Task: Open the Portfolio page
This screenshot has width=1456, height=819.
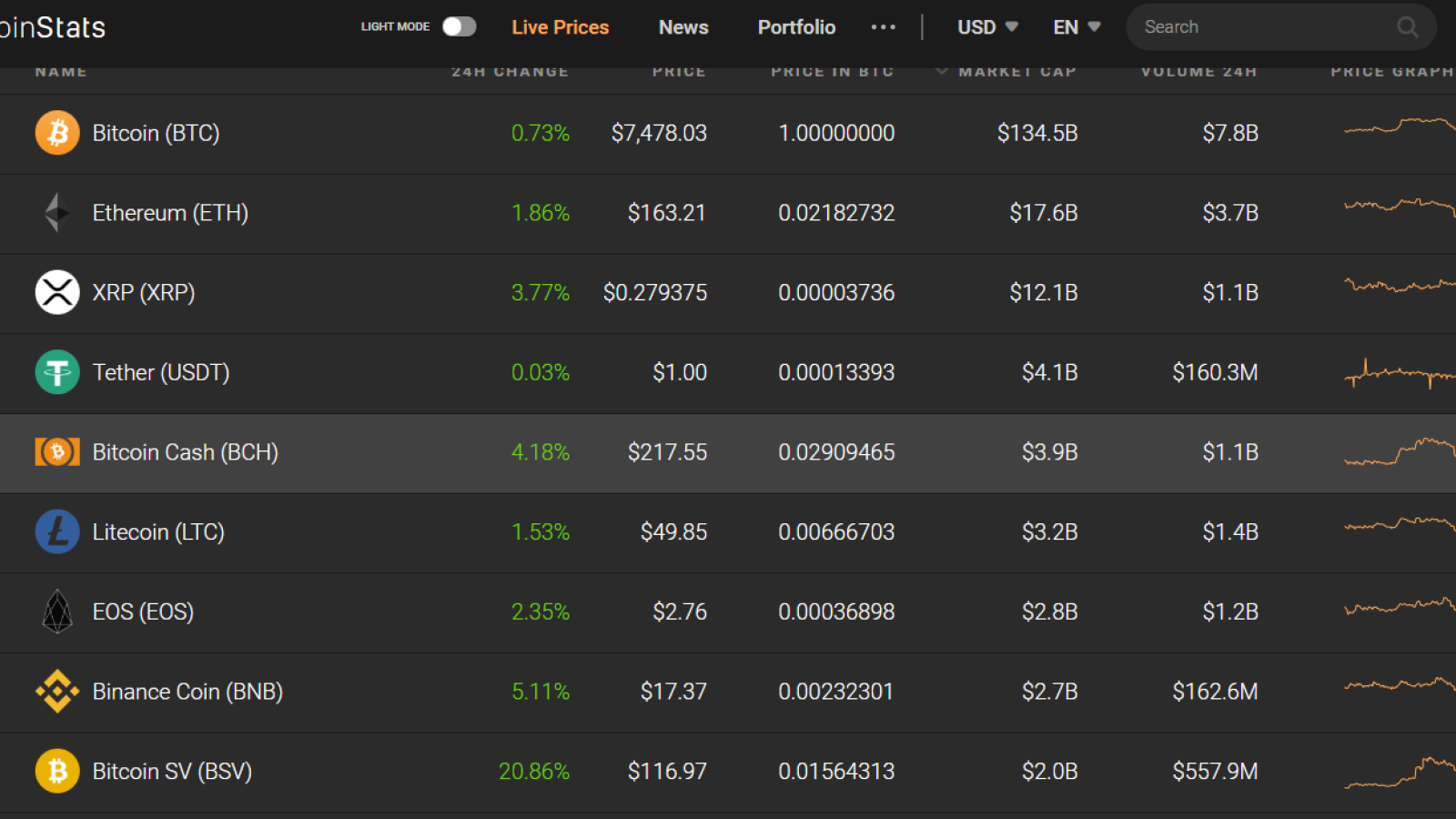Action: pyautogui.click(x=796, y=27)
